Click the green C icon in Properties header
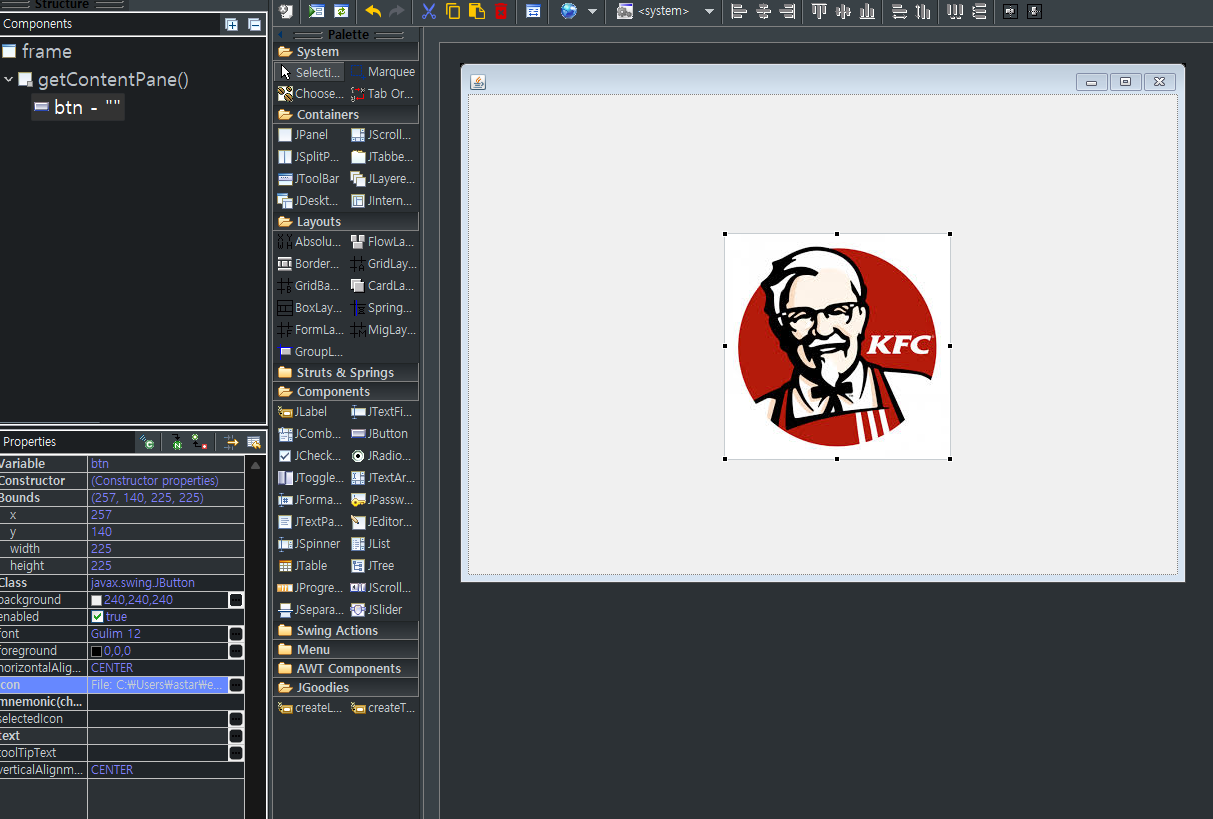 [148, 442]
